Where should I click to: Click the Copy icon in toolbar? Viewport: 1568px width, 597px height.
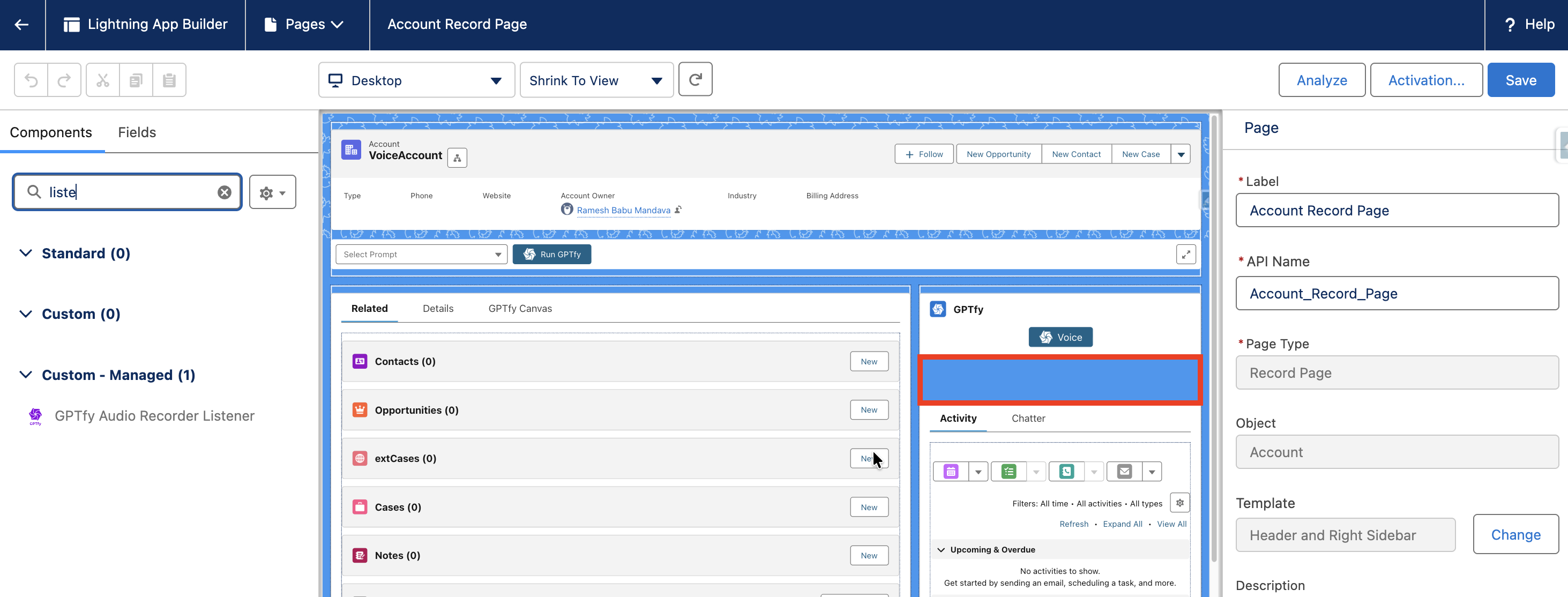pyautogui.click(x=136, y=80)
